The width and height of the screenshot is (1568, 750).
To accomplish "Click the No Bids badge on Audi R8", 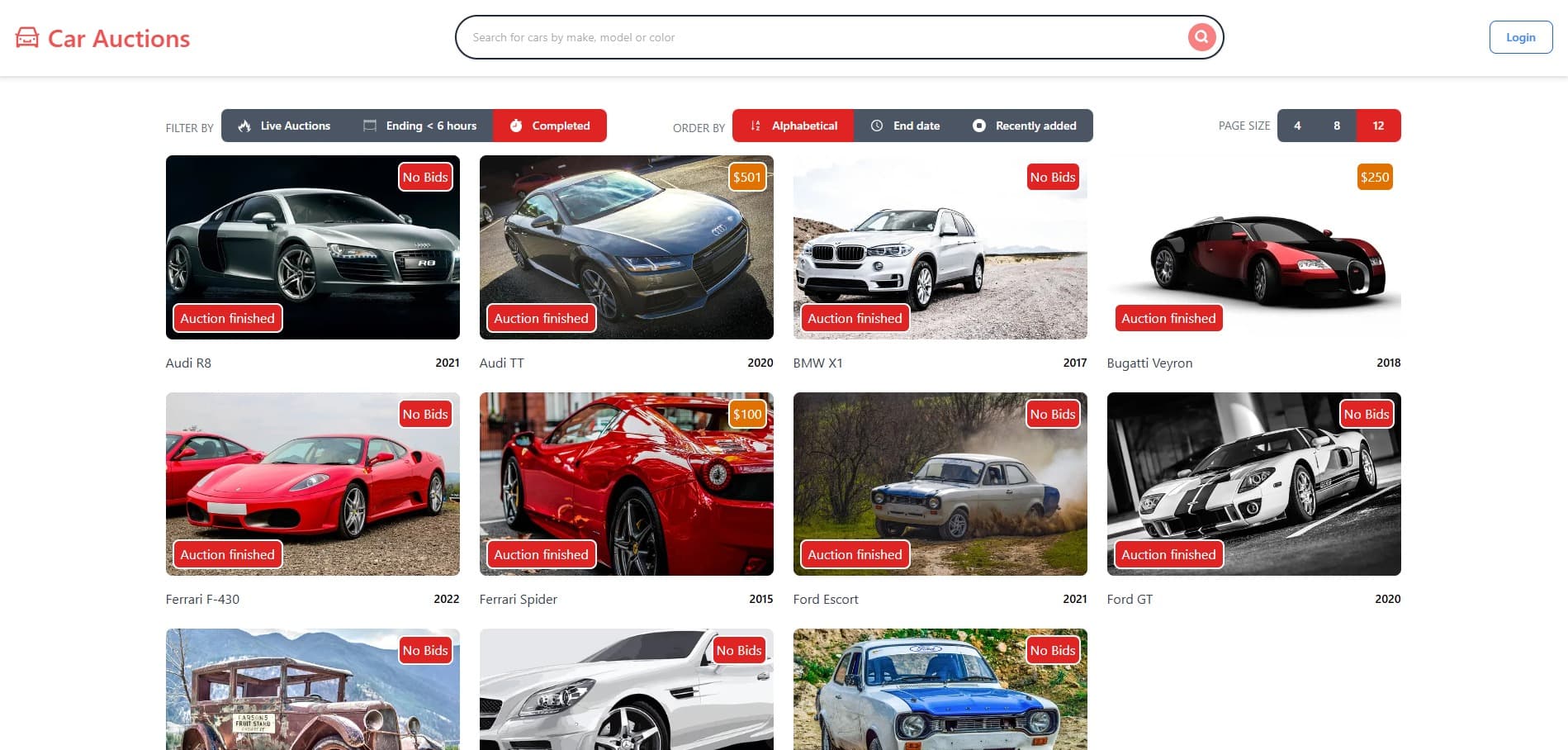I will [x=425, y=177].
